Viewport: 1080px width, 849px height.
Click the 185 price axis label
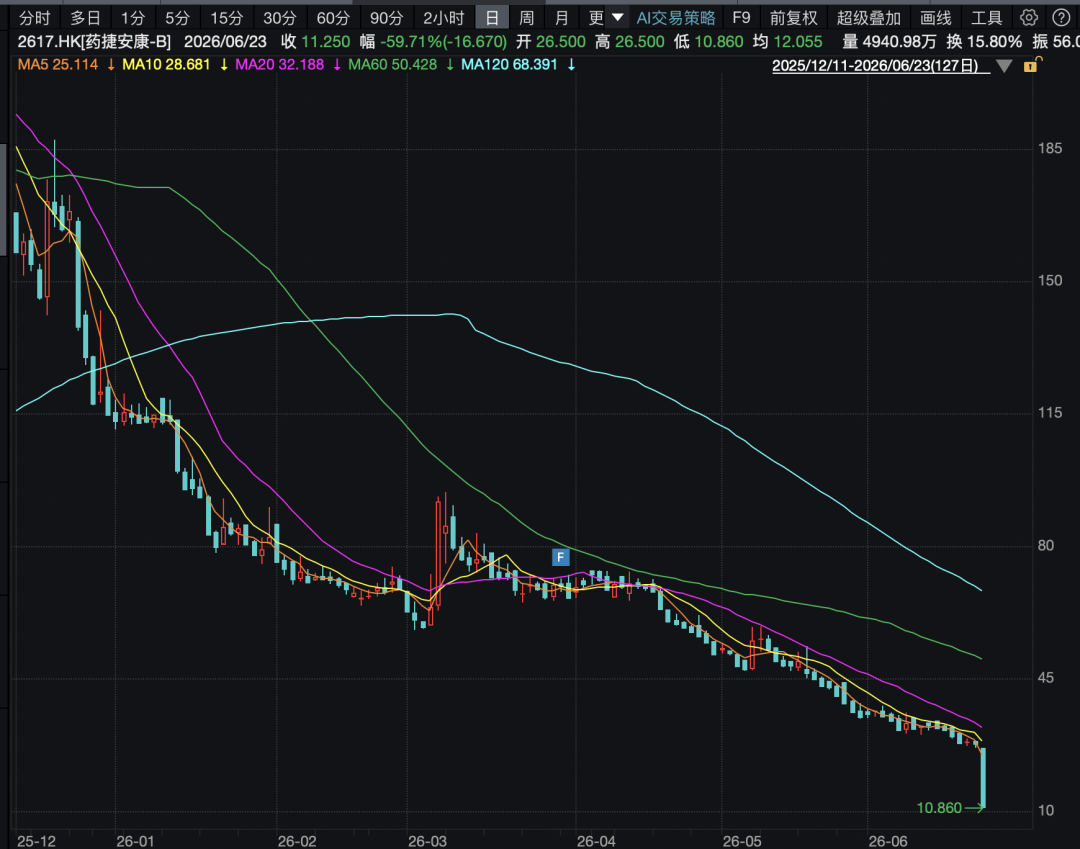[1050, 148]
